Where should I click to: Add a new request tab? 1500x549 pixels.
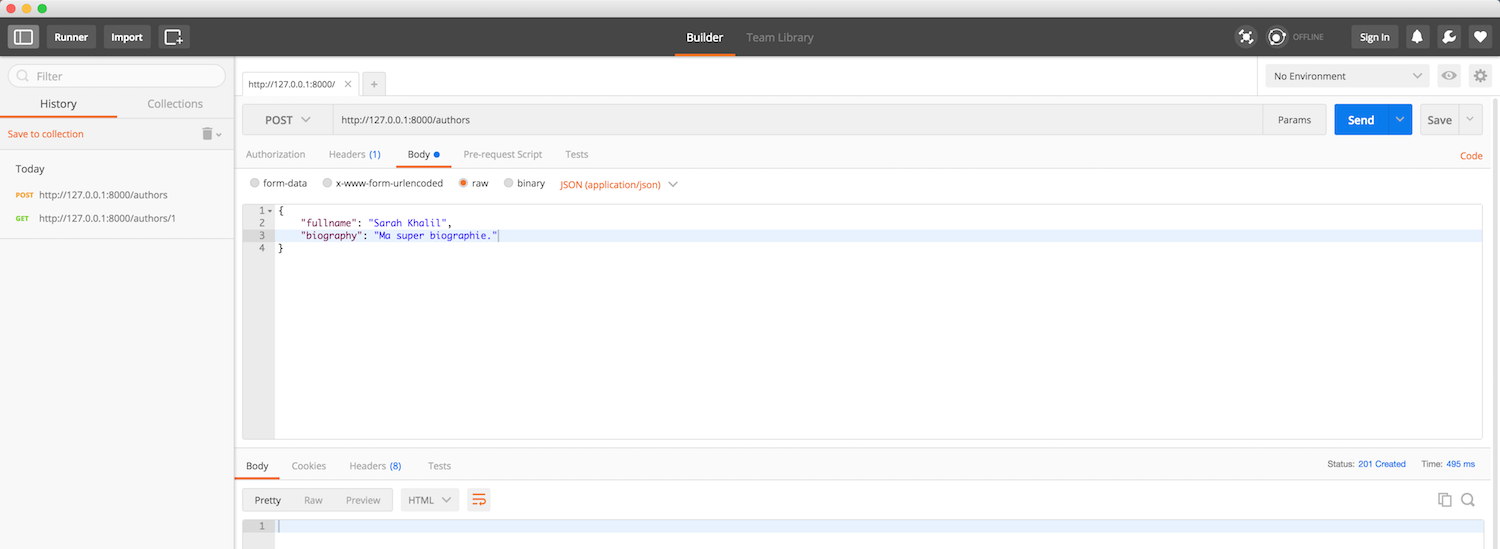tap(374, 84)
